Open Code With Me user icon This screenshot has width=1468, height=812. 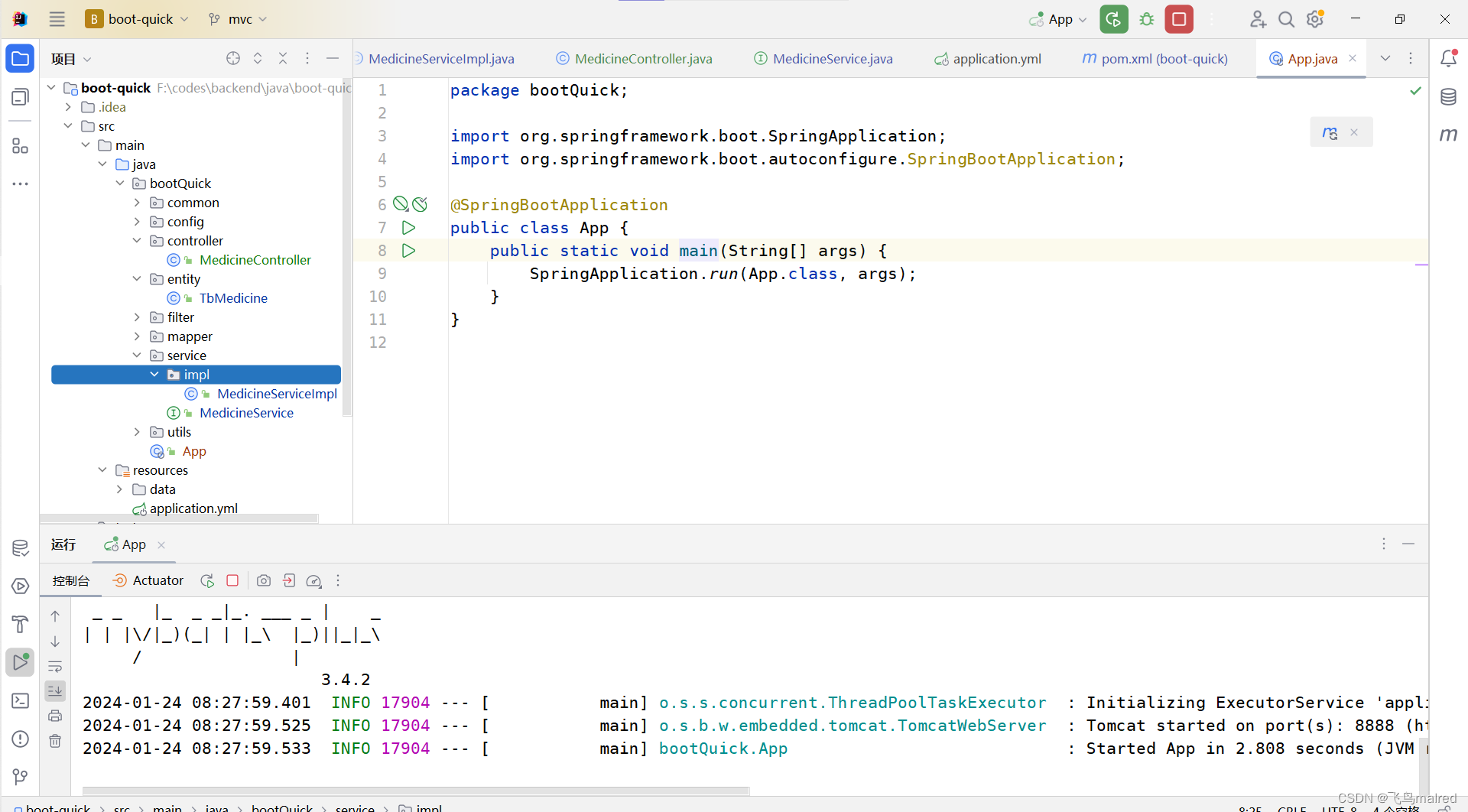1258,19
